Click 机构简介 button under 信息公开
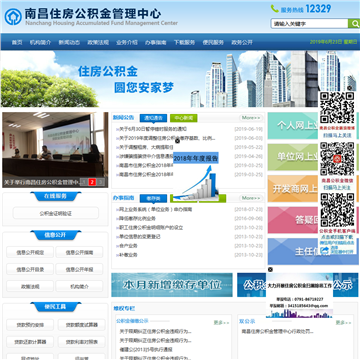360x360 pixels. tap(79, 286)
